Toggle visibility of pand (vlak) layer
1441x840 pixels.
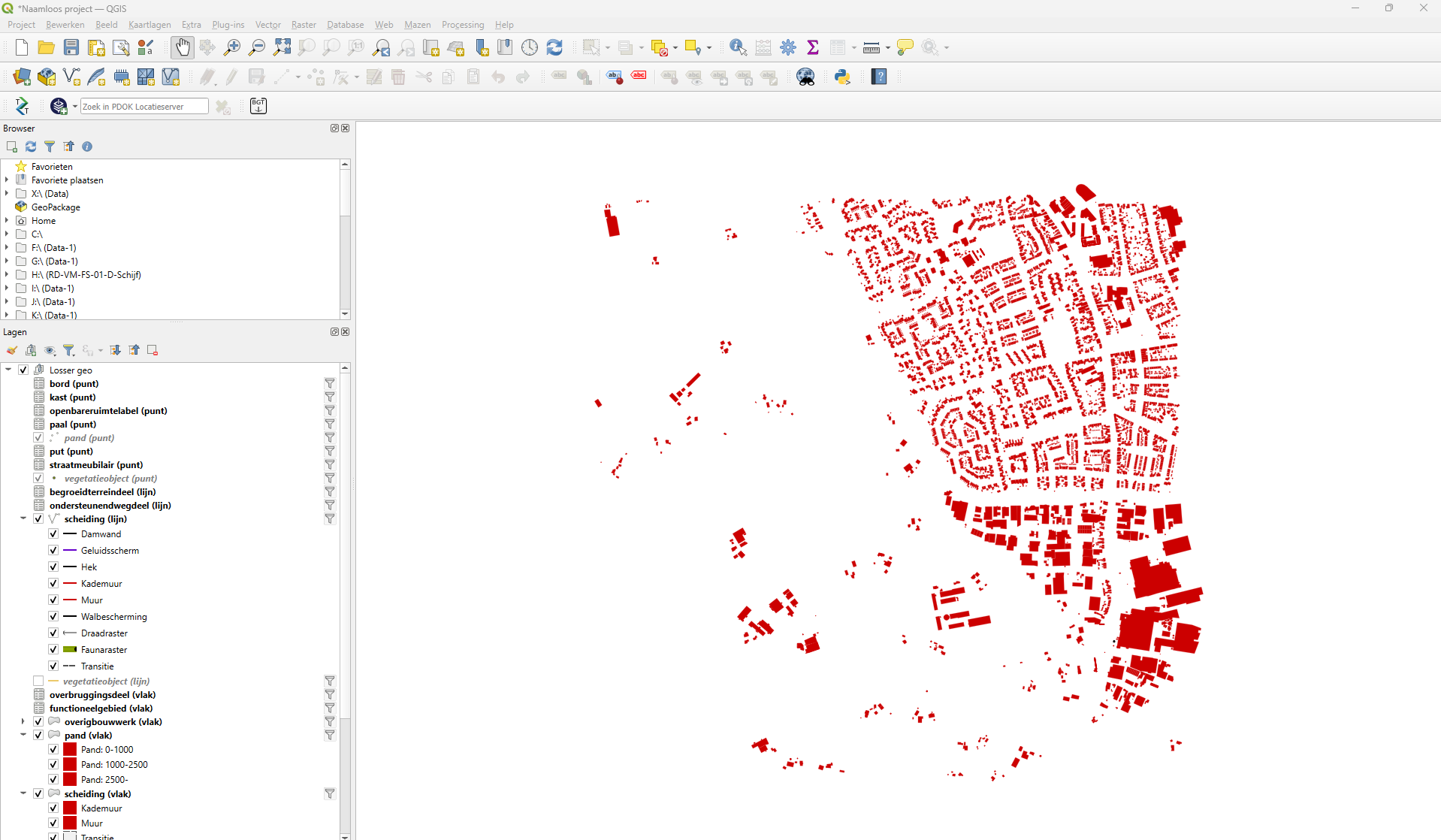pos(38,736)
